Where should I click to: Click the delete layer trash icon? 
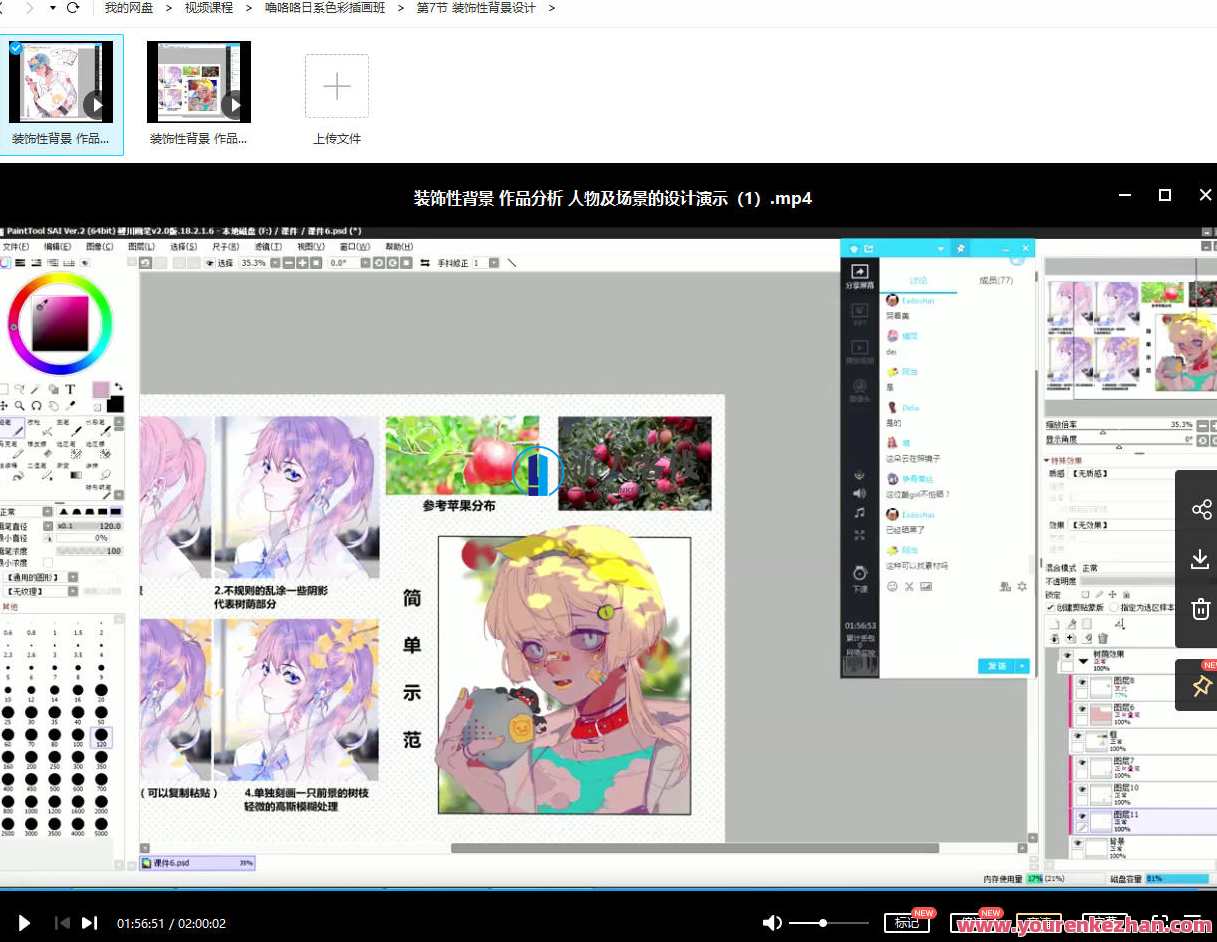tap(1103, 638)
